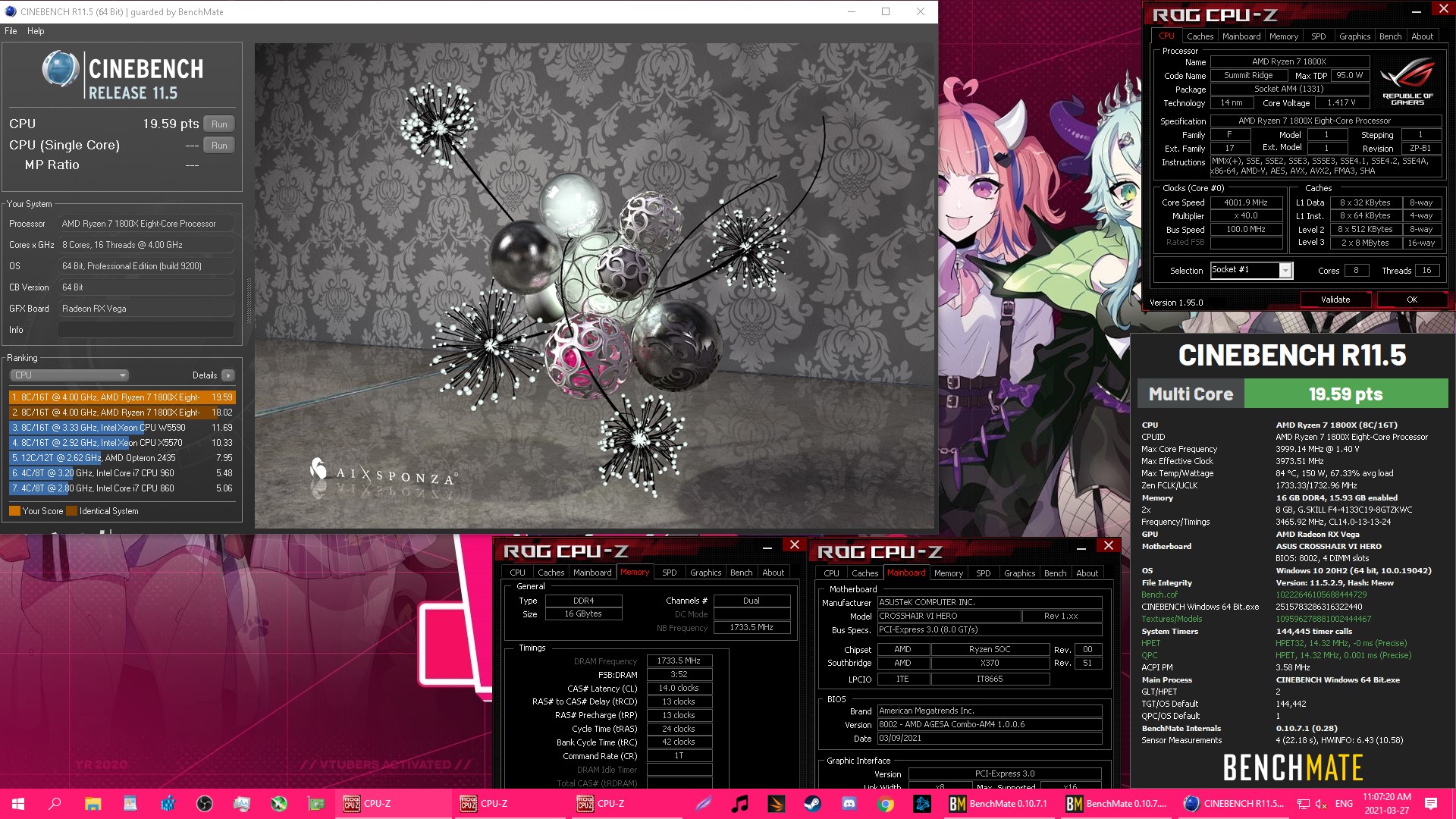The height and width of the screenshot is (819, 1456).
Task: Open the Action Center notifications icon
Action: 1431,804
